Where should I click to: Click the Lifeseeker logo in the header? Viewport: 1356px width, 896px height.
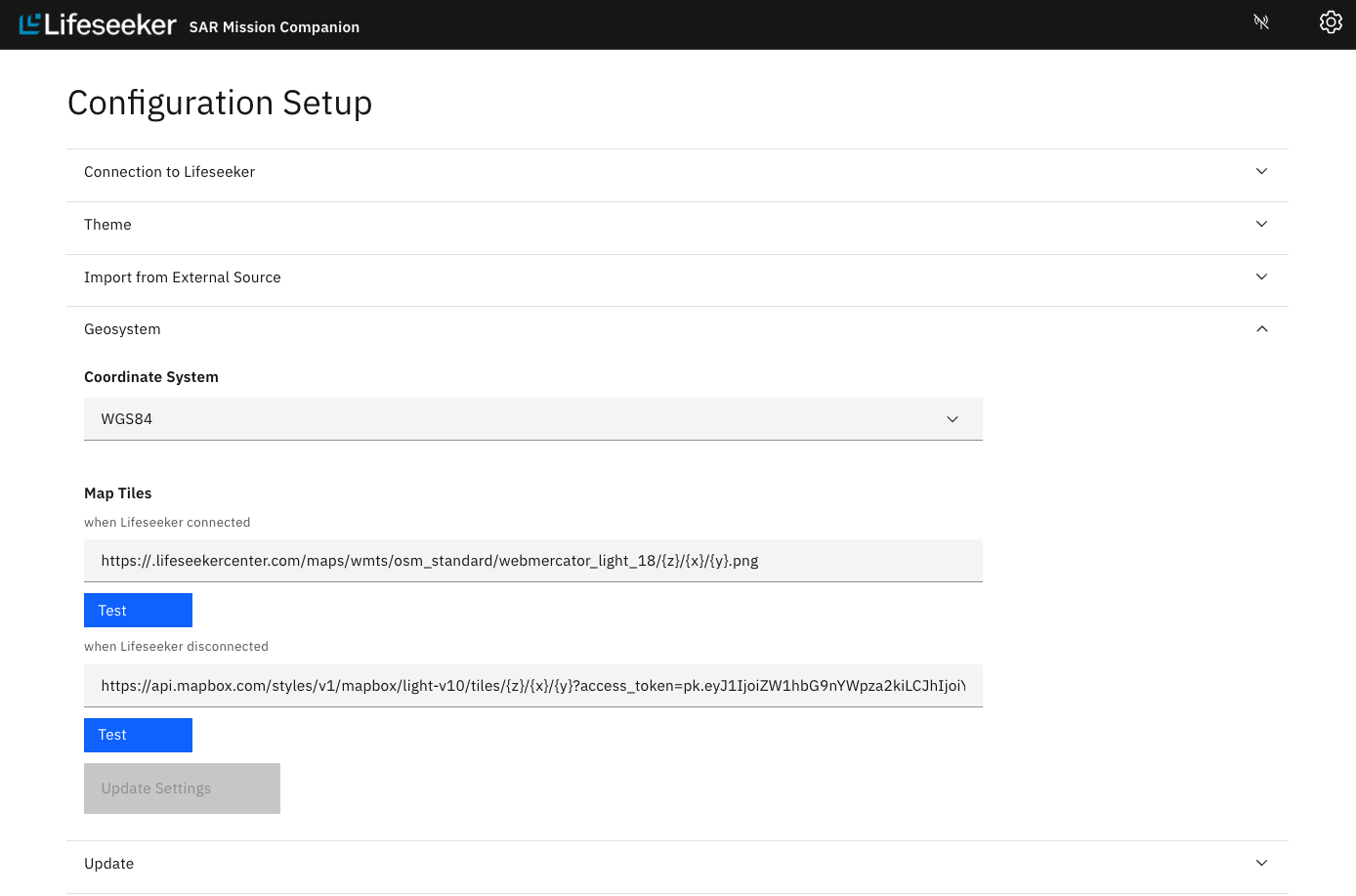pyautogui.click(x=97, y=23)
